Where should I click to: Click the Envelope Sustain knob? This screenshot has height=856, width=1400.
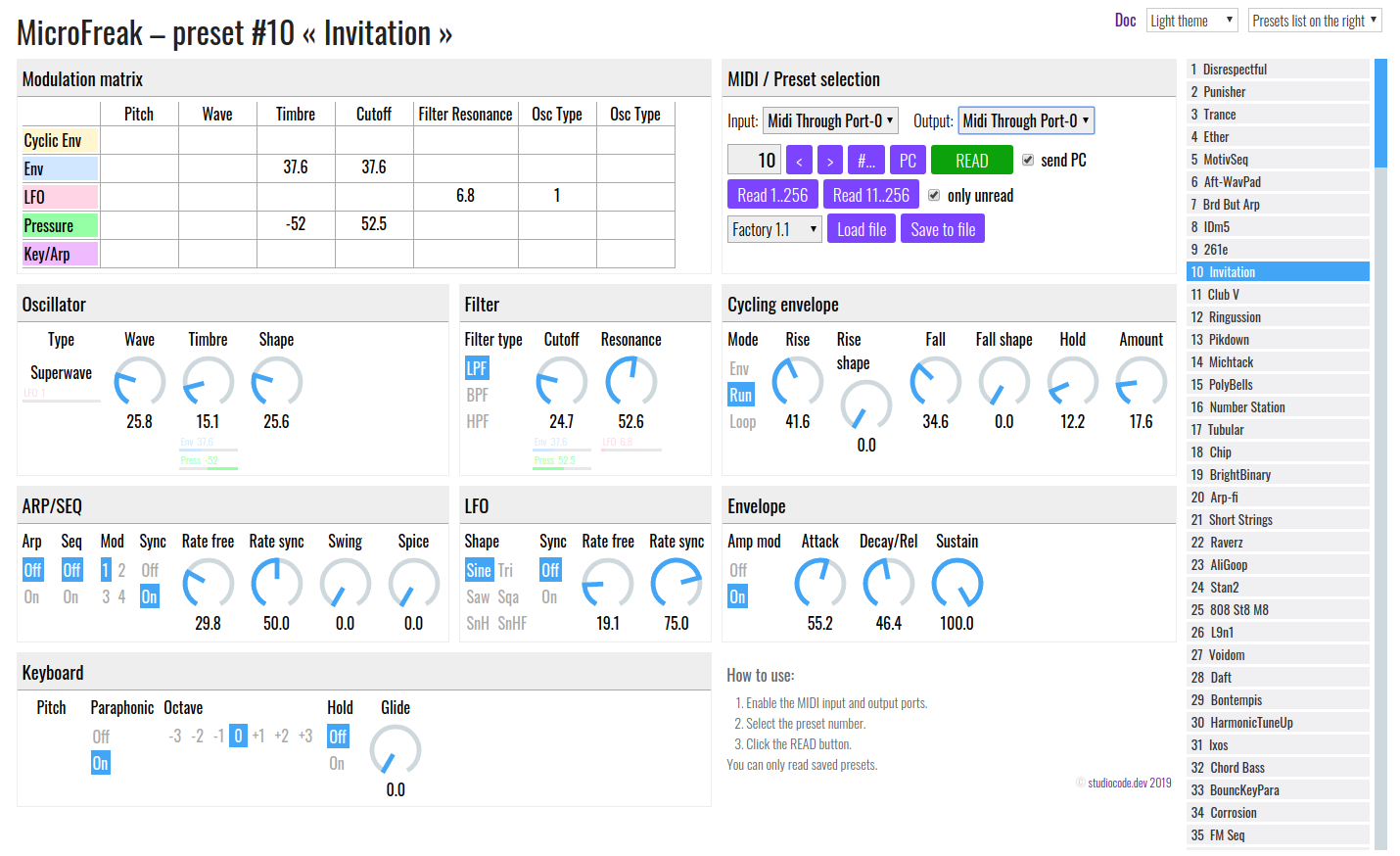pos(957,584)
